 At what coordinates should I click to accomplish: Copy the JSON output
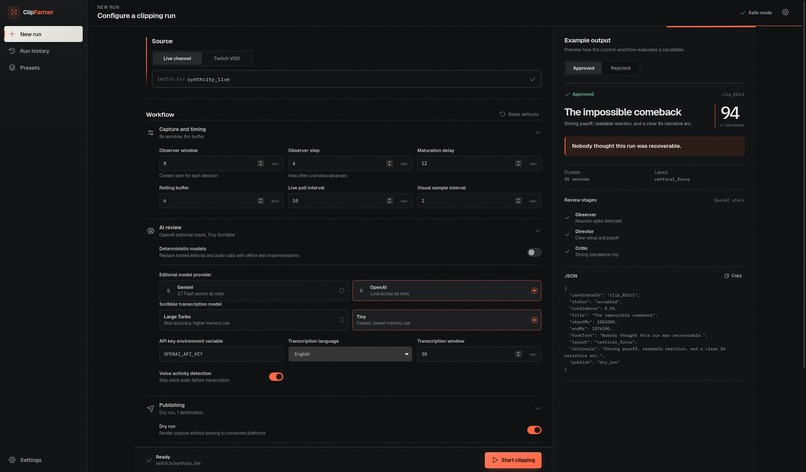pyautogui.click(x=733, y=276)
